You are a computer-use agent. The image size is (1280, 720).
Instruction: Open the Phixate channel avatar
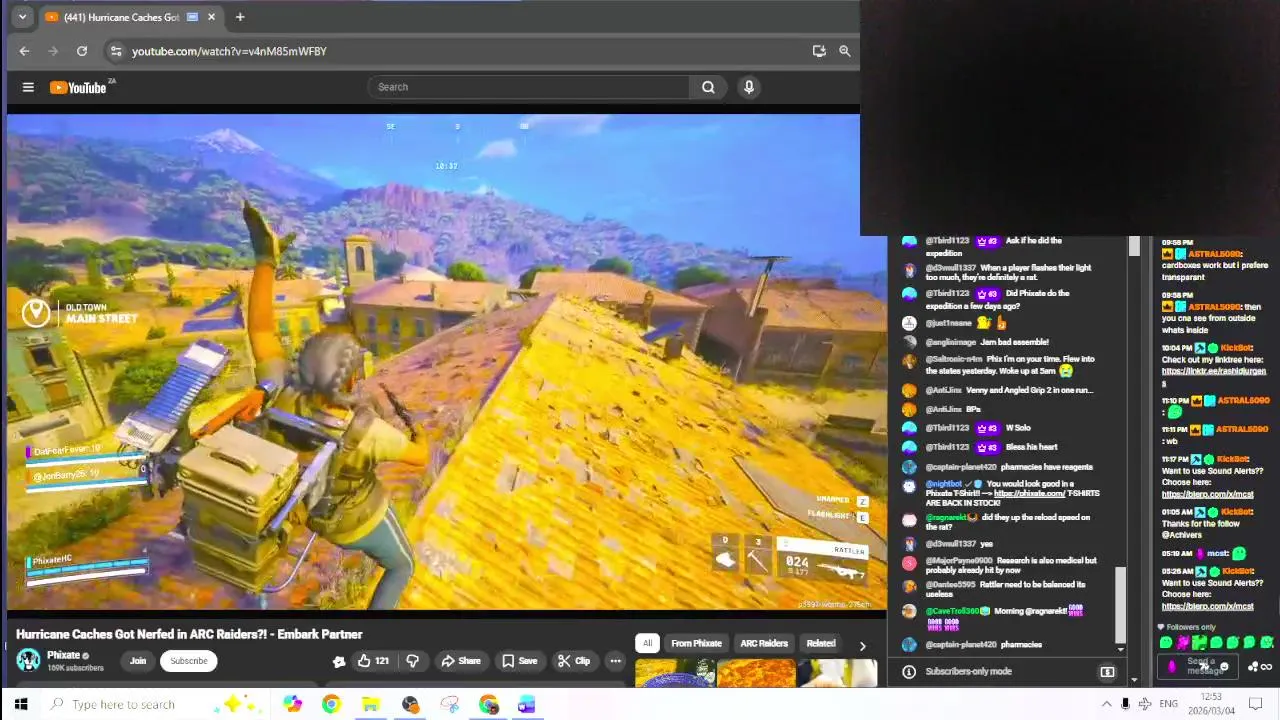click(28, 660)
